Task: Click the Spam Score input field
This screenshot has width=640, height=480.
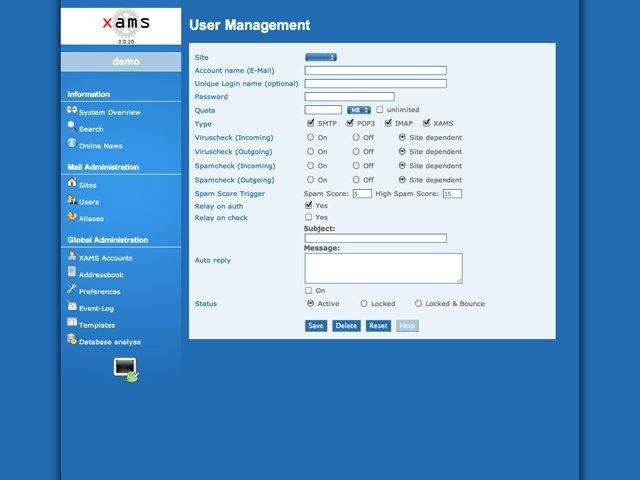Action: (x=362, y=193)
